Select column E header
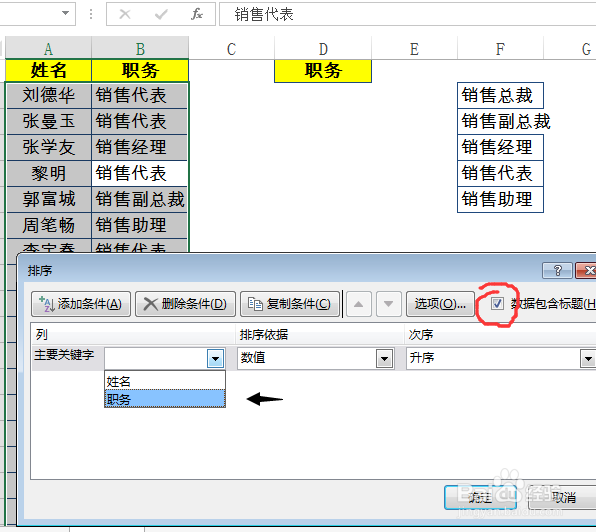Screen dimensions: 596x532 [414, 48]
